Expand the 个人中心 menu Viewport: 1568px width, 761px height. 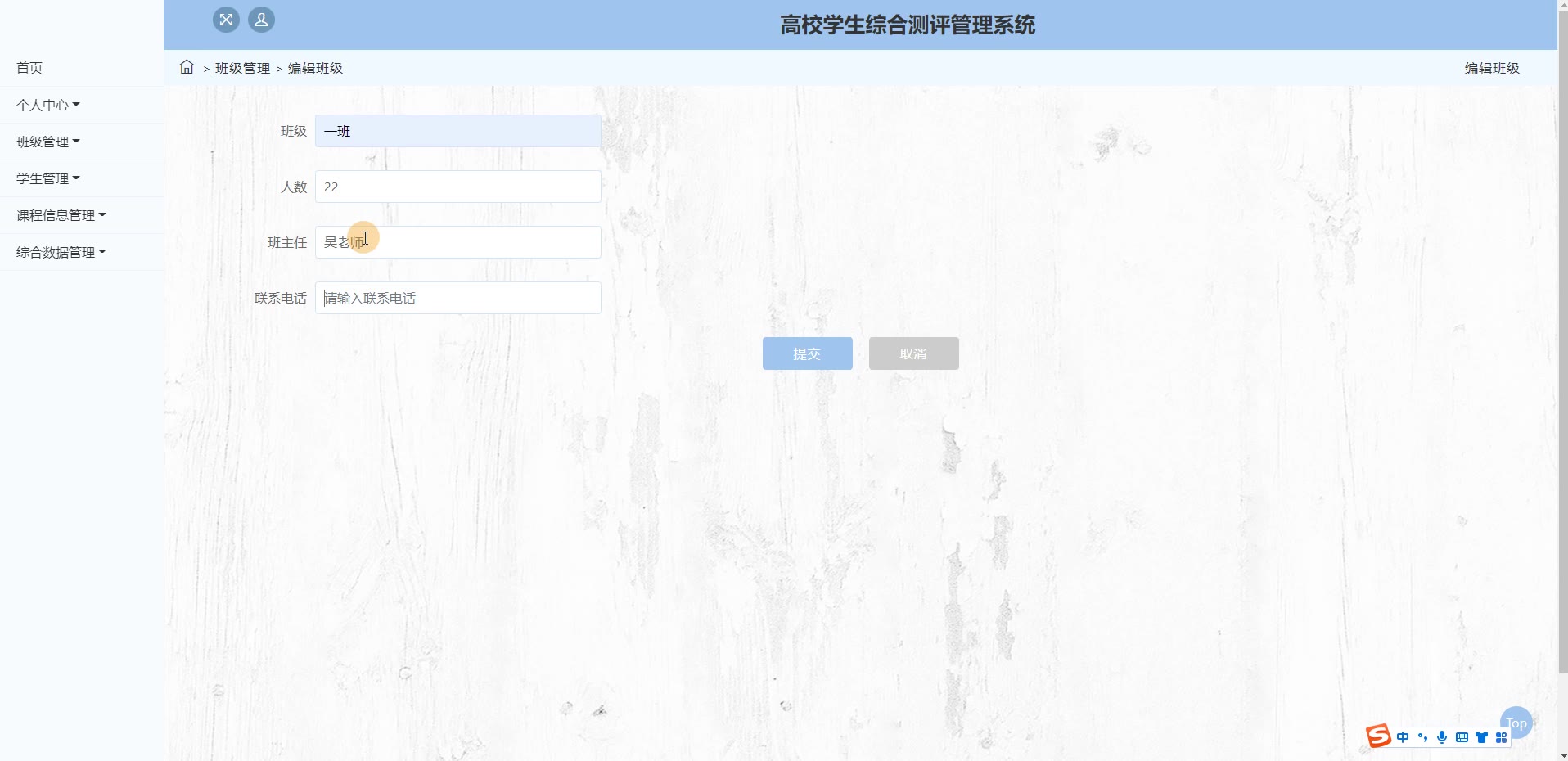click(x=82, y=105)
